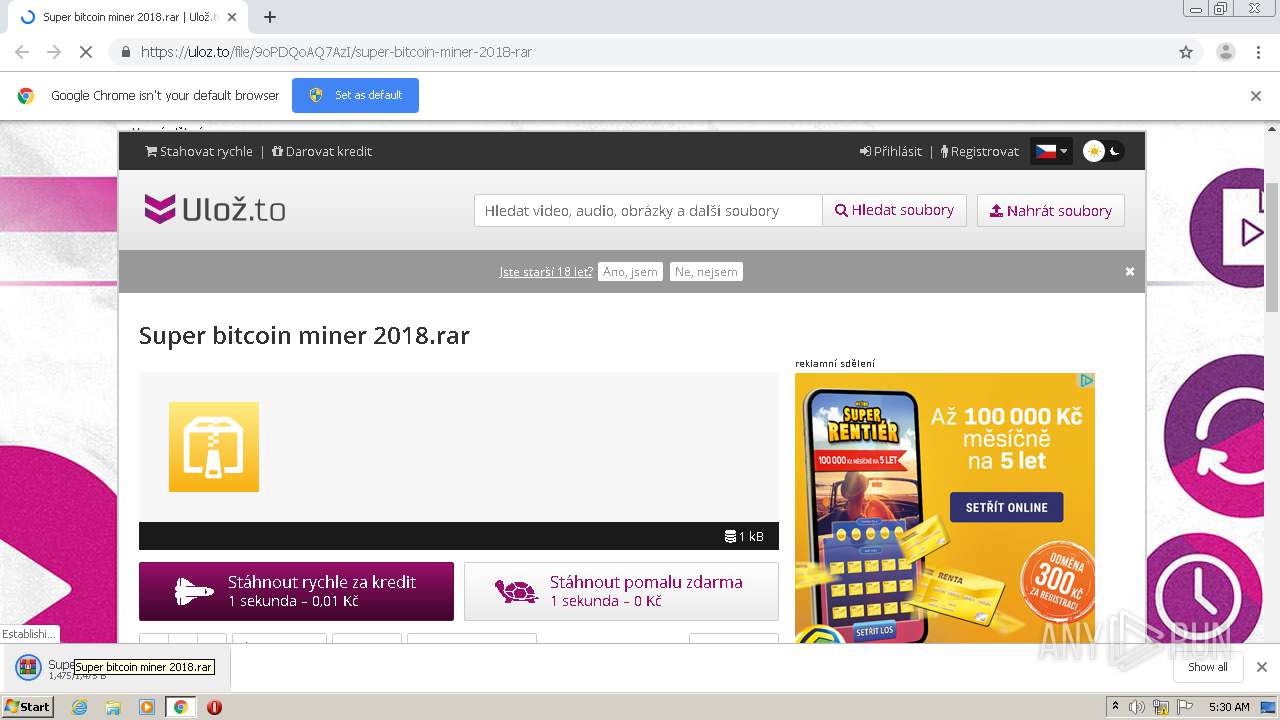1280x720 pixels.
Task: Confirm age with Ano, jsem button
Action: (630, 271)
